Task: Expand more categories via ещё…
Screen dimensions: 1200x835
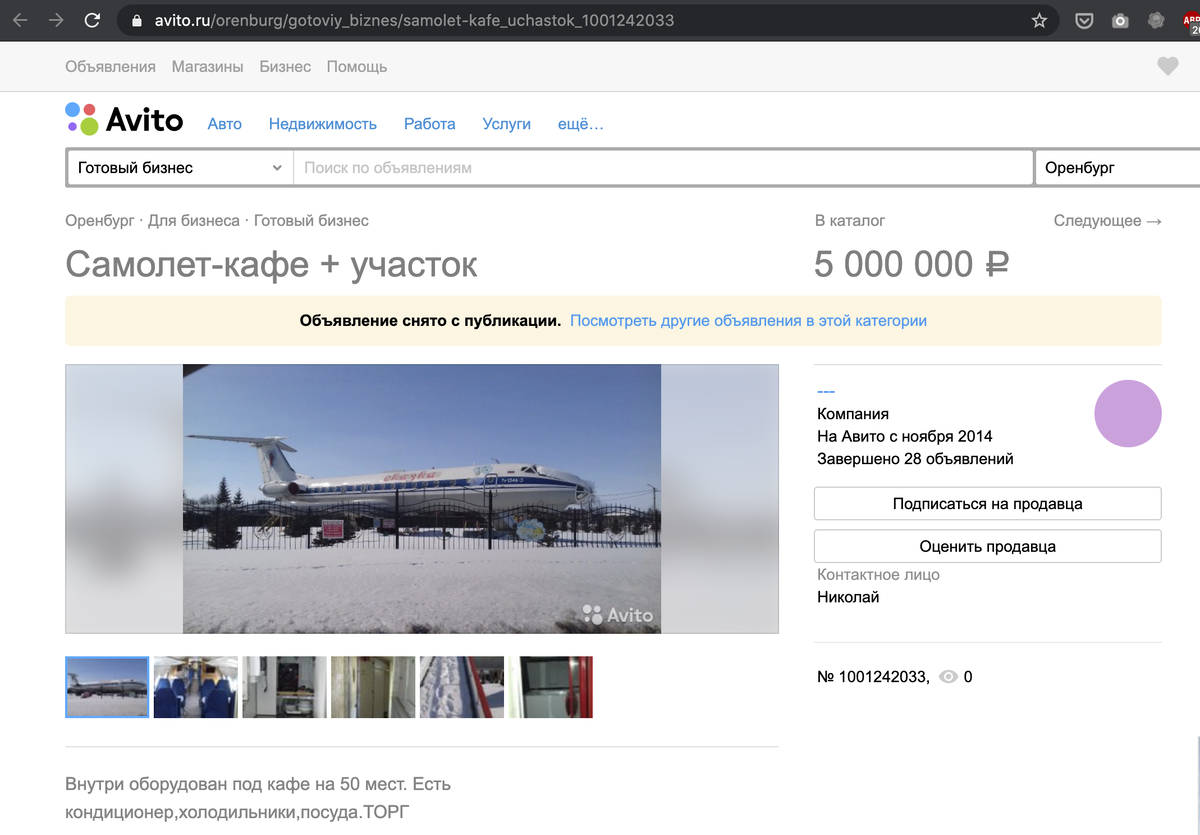Action: [x=581, y=124]
